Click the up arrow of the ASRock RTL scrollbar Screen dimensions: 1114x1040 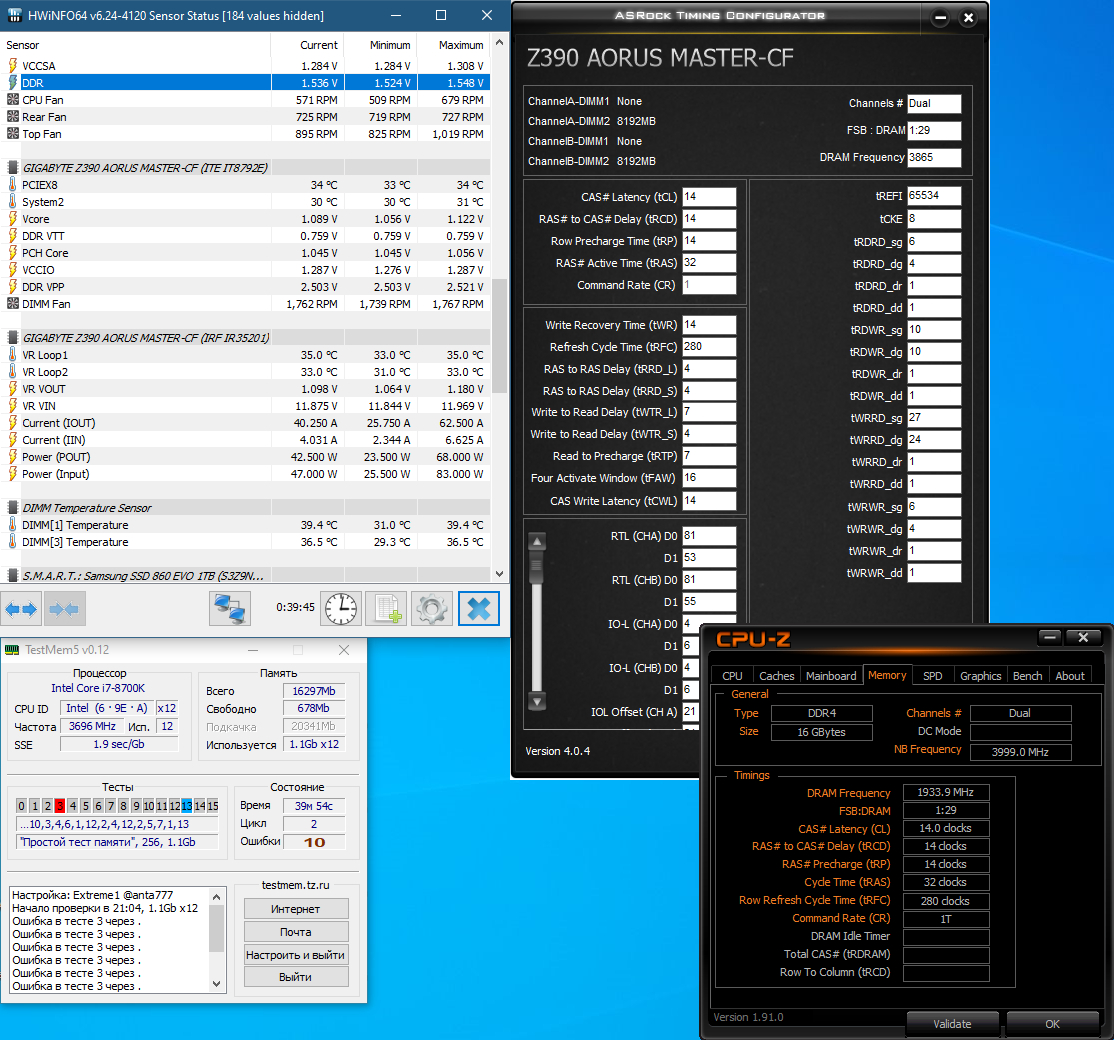[x=537, y=541]
